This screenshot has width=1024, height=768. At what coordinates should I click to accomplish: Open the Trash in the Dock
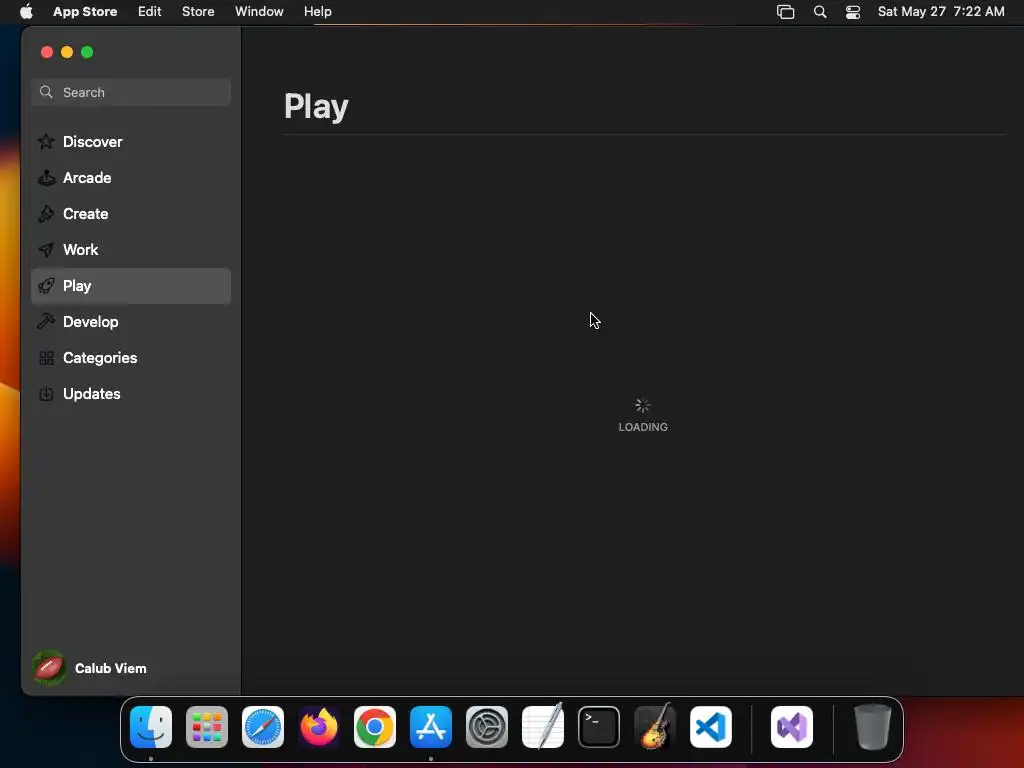[x=872, y=727]
